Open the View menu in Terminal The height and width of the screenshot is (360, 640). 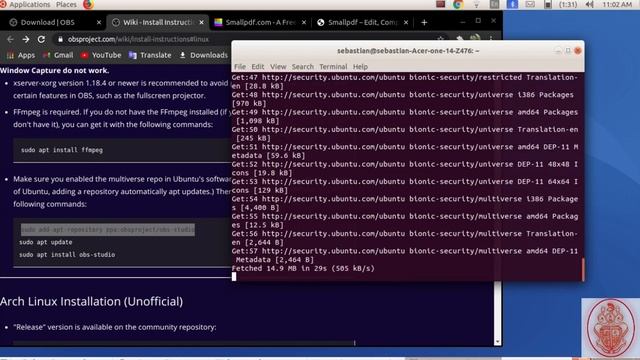point(278,67)
